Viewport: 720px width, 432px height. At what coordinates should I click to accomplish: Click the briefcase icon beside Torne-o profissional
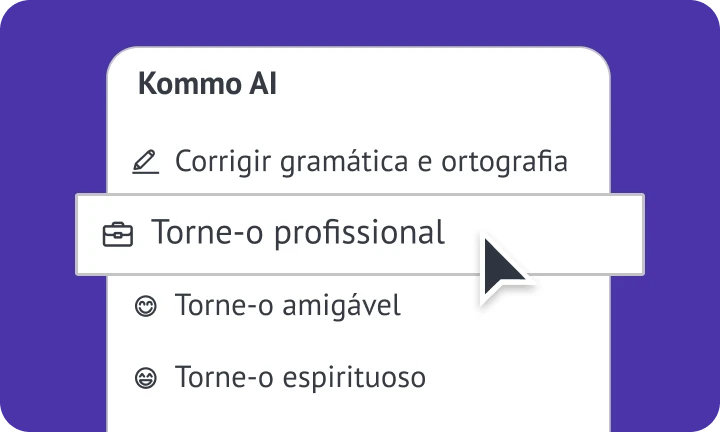click(118, 234)
